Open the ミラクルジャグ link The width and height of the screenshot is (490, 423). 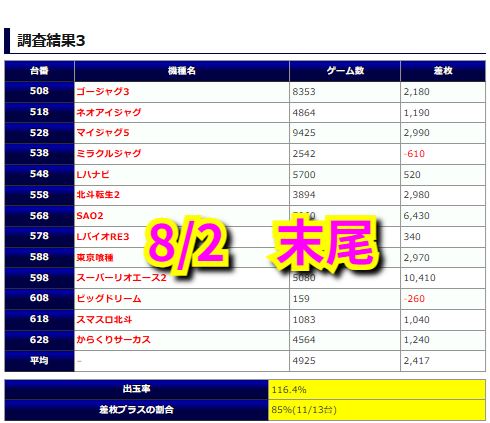[109, 154]
